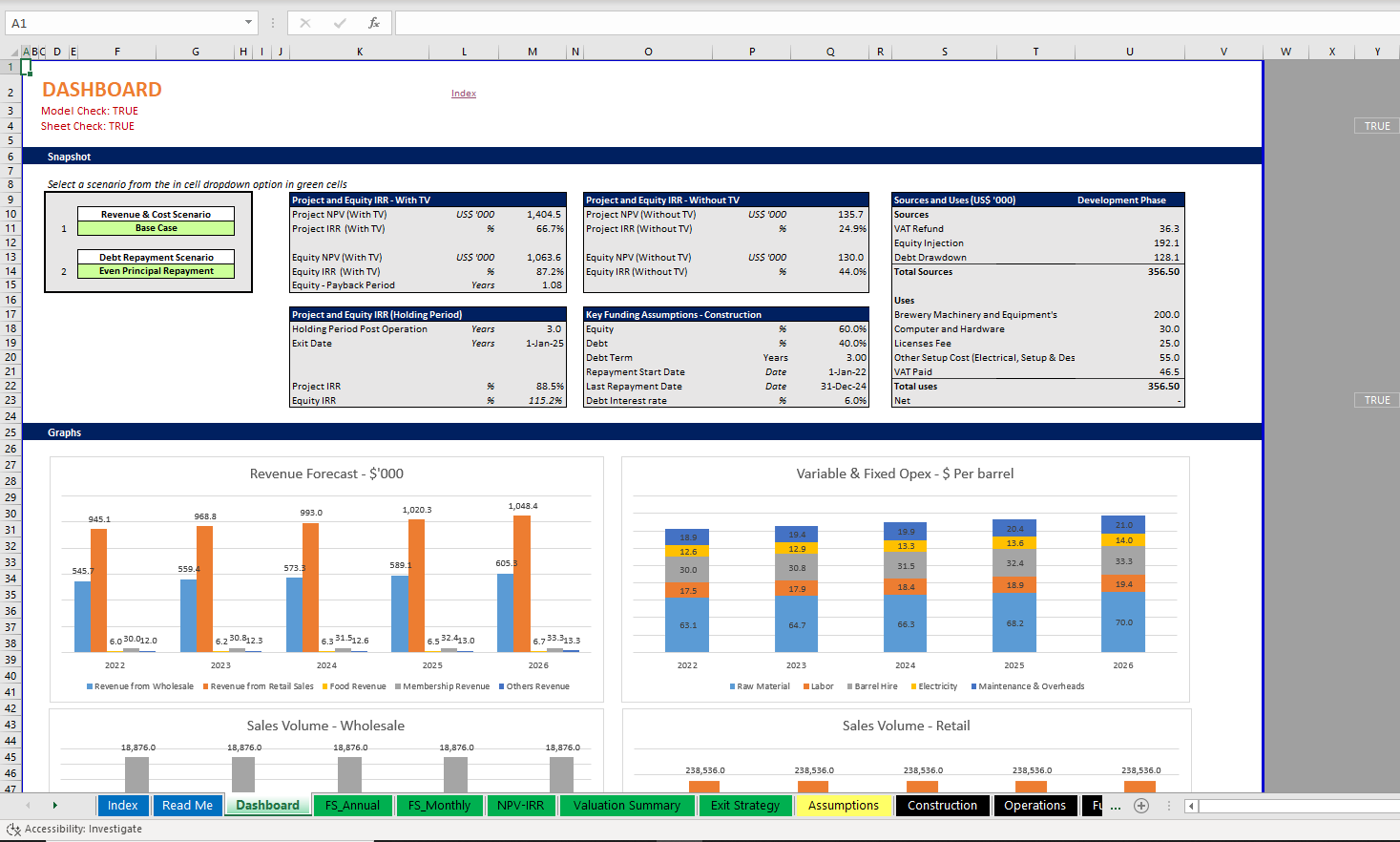
Task: Add a worksheet using the plus icon
Action: pyautogui.click(x=1141, y=806)
